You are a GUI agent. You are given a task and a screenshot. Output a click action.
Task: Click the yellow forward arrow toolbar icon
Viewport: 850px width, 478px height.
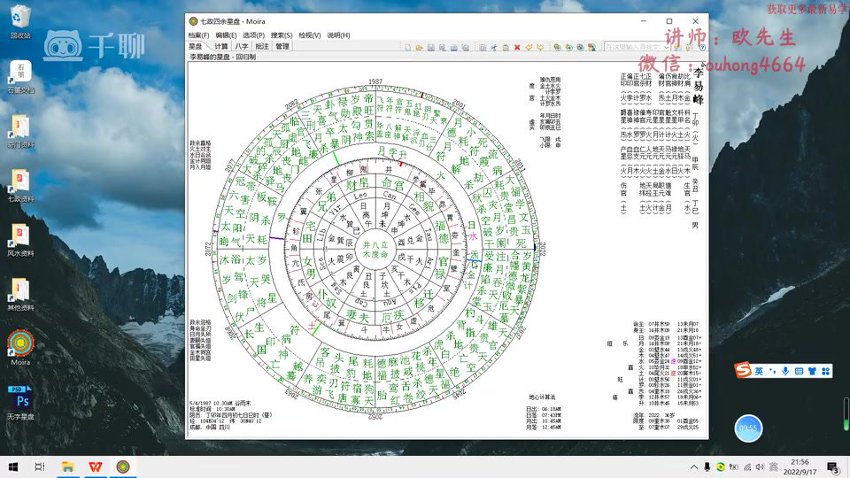(x=540, y=47)
